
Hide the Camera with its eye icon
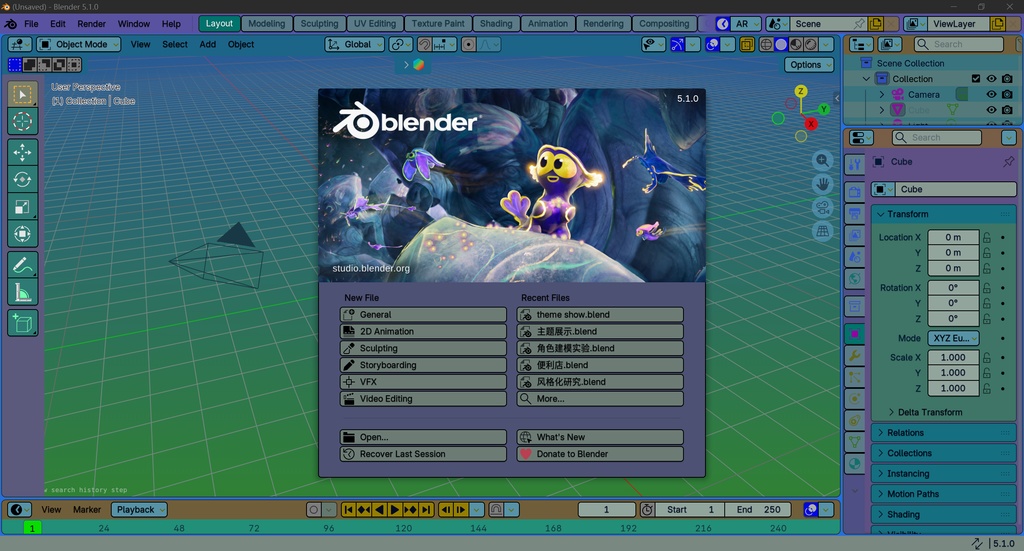pyautogui.click(x=991, y=95)
